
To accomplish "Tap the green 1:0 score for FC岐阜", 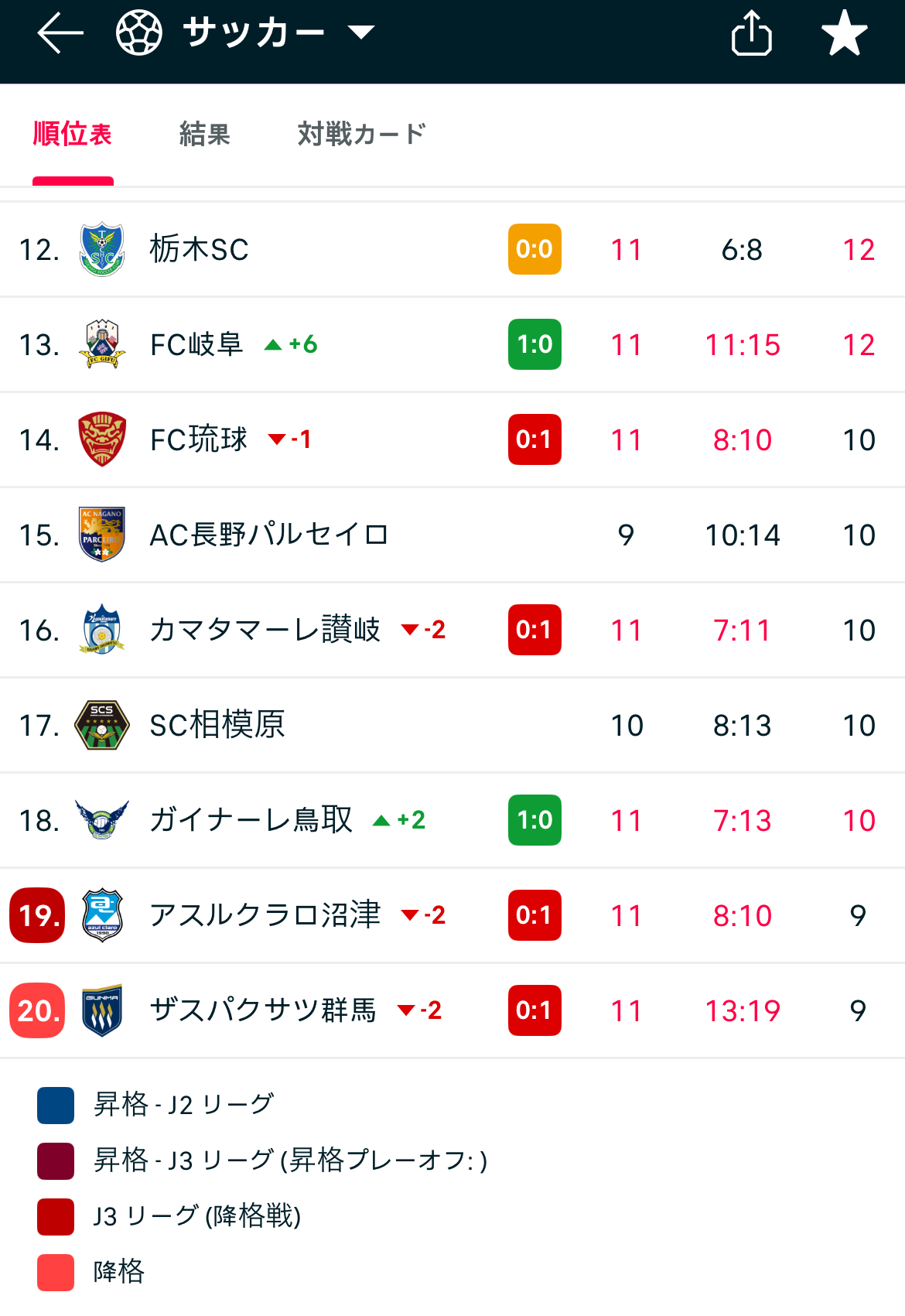I will coord(534,344).
